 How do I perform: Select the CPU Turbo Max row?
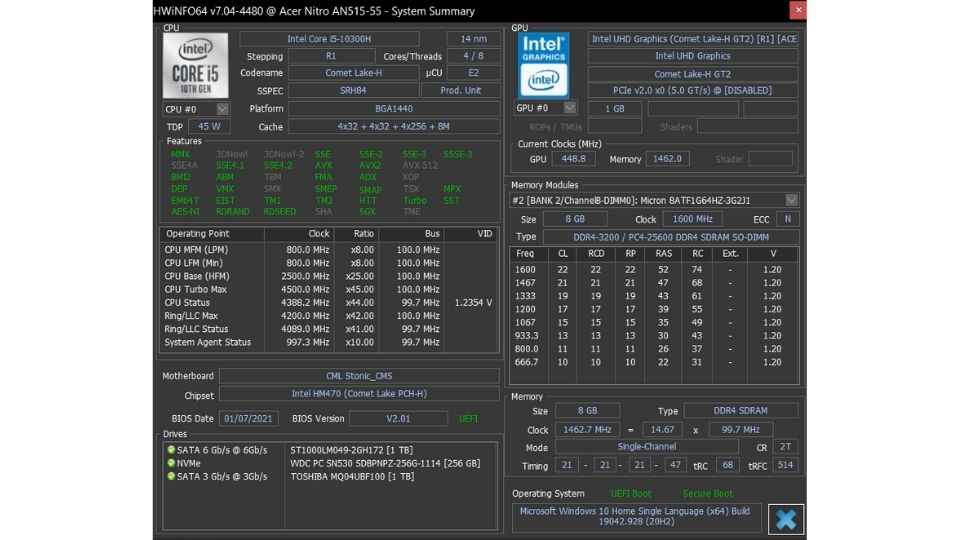[329, 290]
